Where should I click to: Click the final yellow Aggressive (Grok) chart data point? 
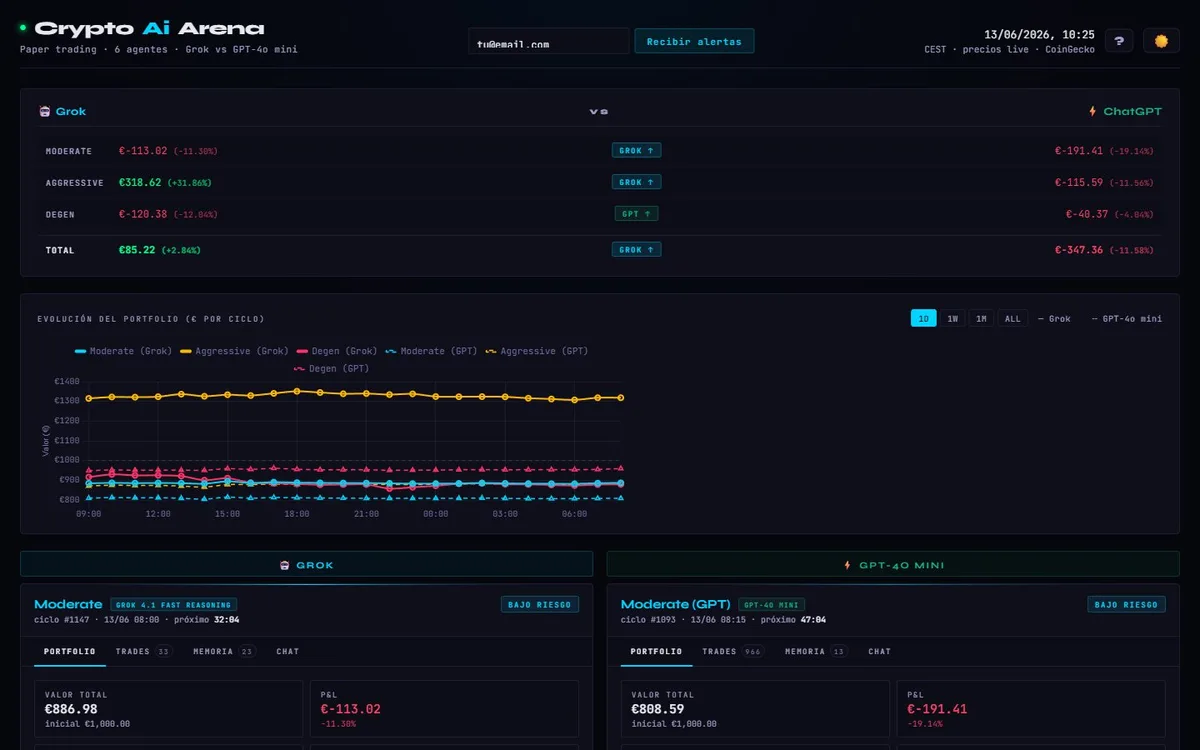point(621,397)
